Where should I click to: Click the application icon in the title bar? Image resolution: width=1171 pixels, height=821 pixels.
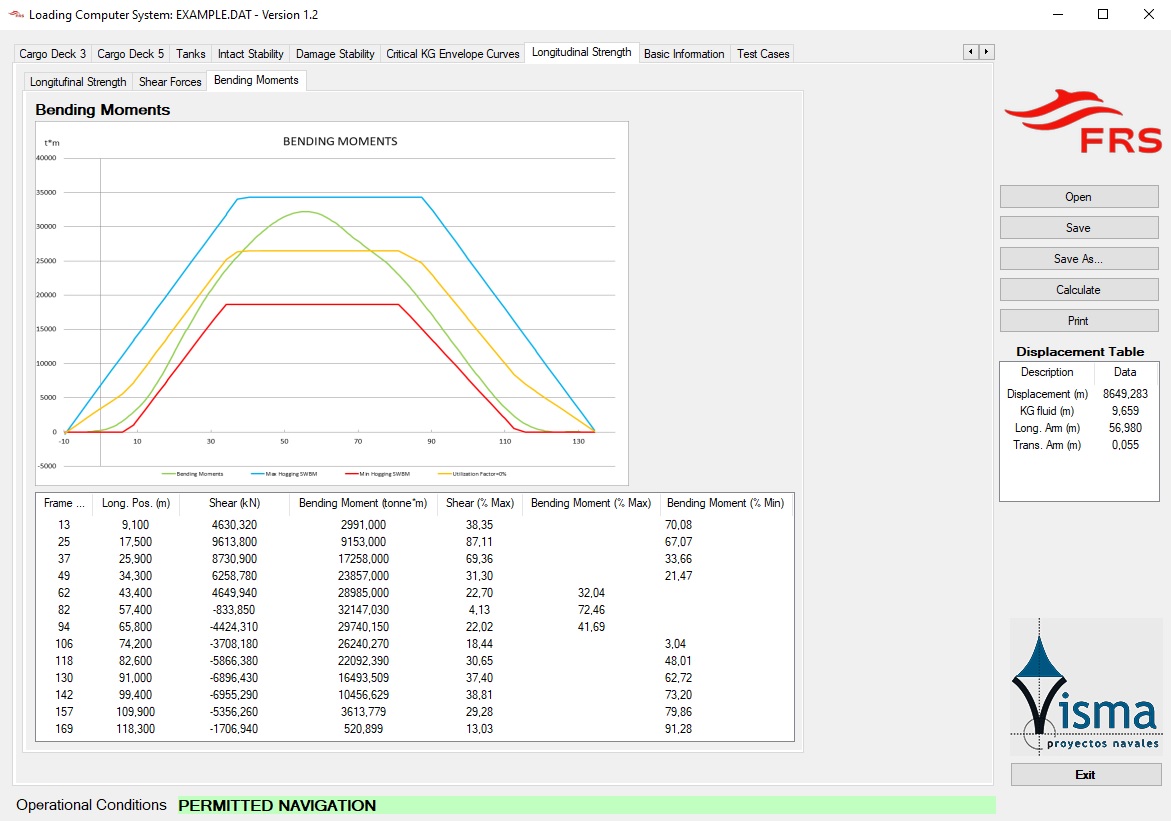click(x=16, y=14)
